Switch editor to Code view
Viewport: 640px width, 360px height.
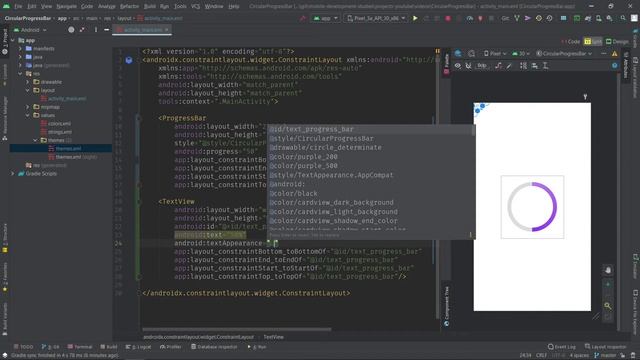point(571,41)
